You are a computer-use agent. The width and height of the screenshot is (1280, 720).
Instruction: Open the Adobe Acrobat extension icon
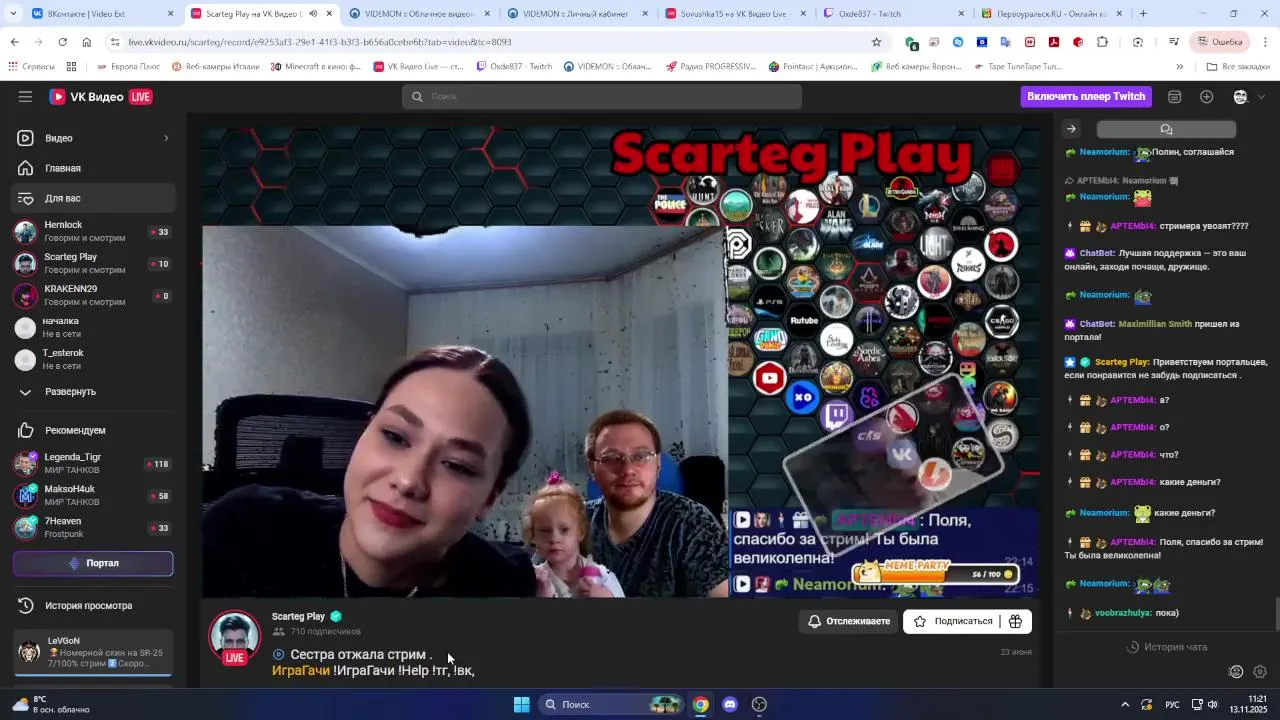1054,42
